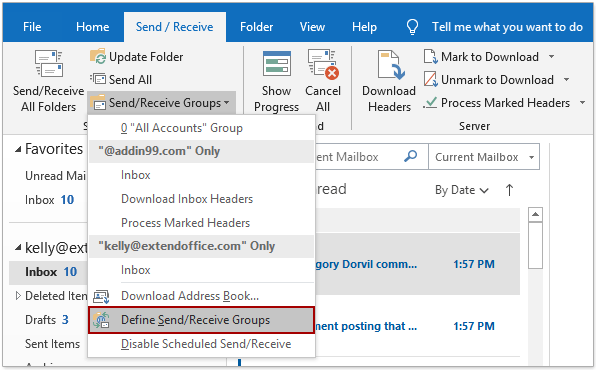
Task: Click the Cancel All button label
Action: pyautogui.click(x=323, y=99)
